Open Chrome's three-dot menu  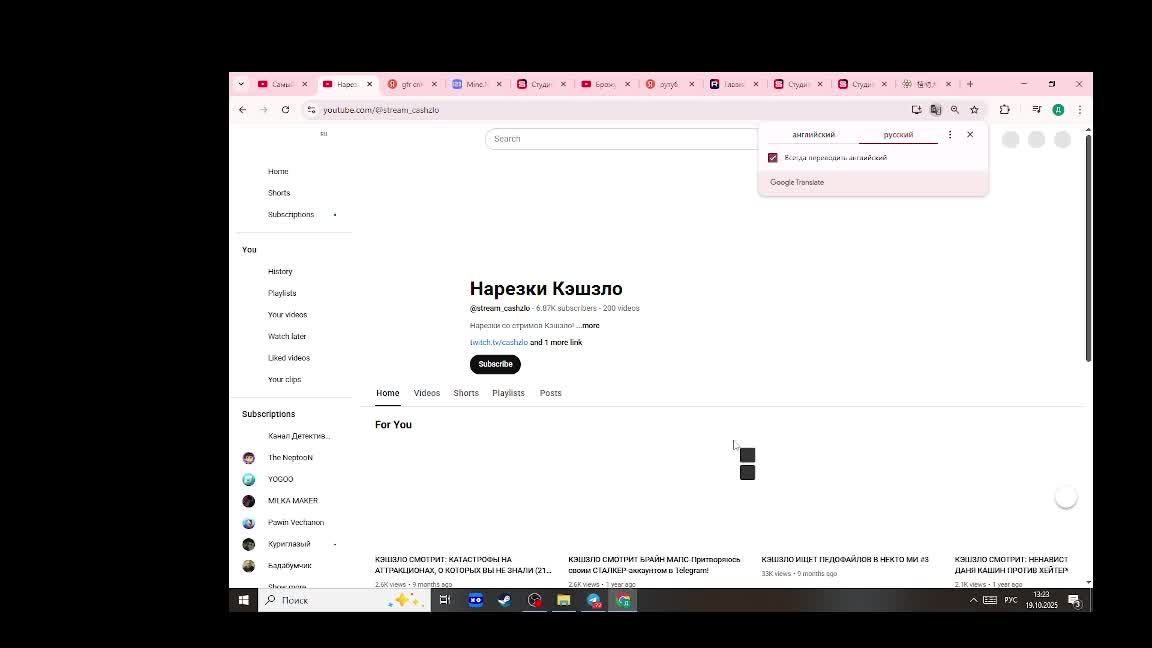(x=1079, y=109)
